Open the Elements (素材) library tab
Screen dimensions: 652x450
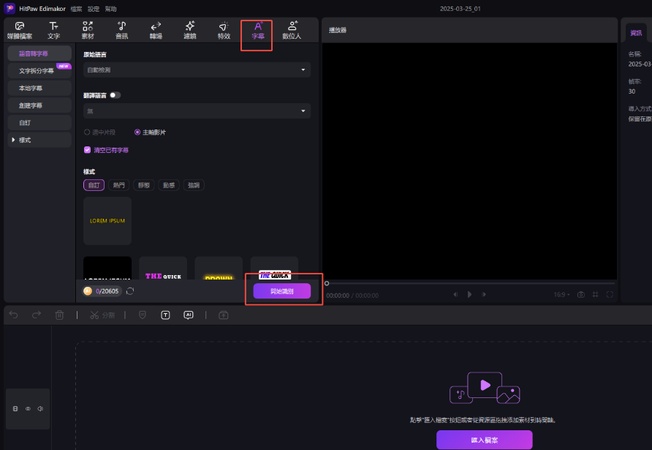coord(88,30)
